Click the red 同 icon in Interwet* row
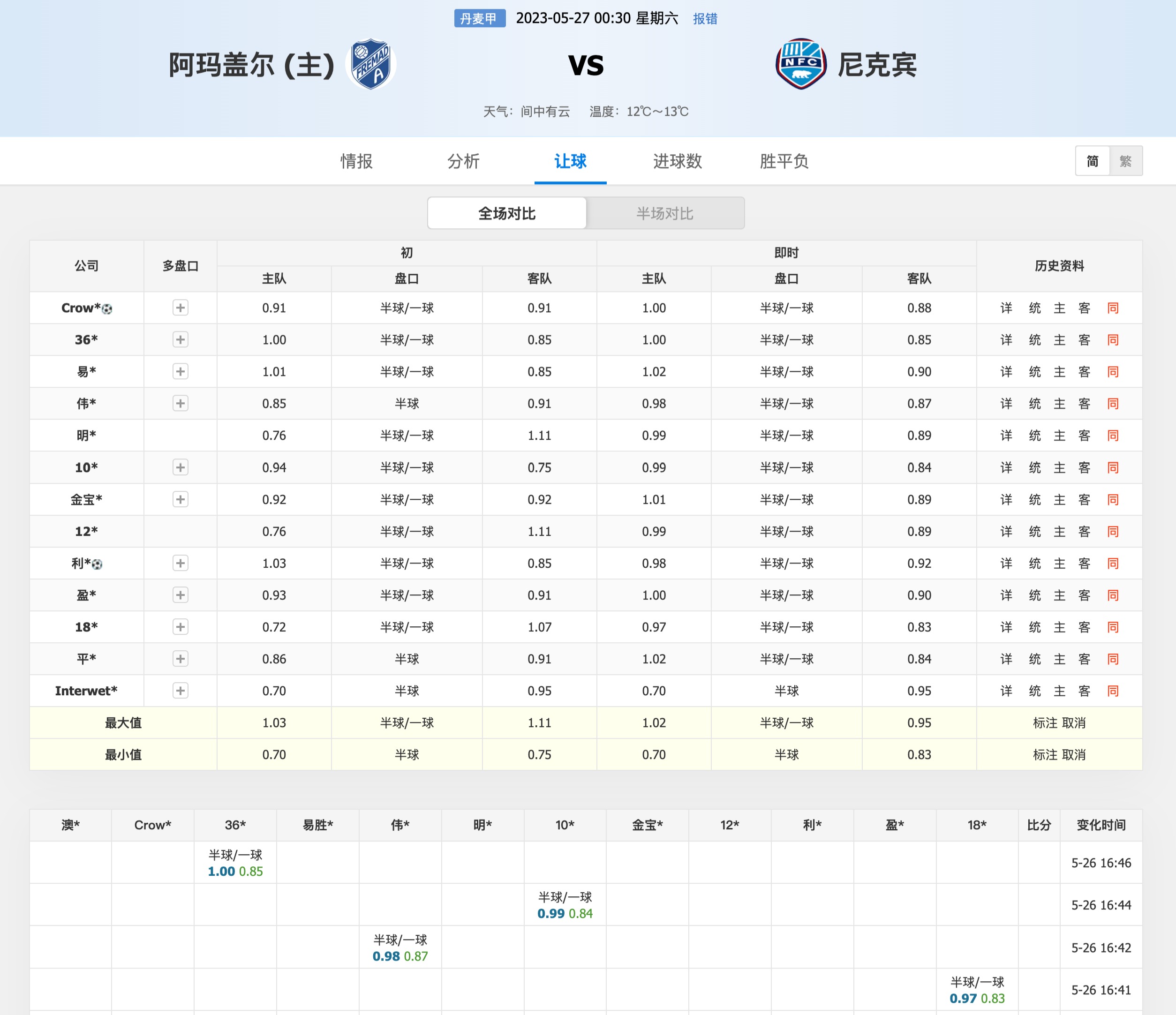The width and height of the screenshot is (1176, 1015). click(1112, 691)
